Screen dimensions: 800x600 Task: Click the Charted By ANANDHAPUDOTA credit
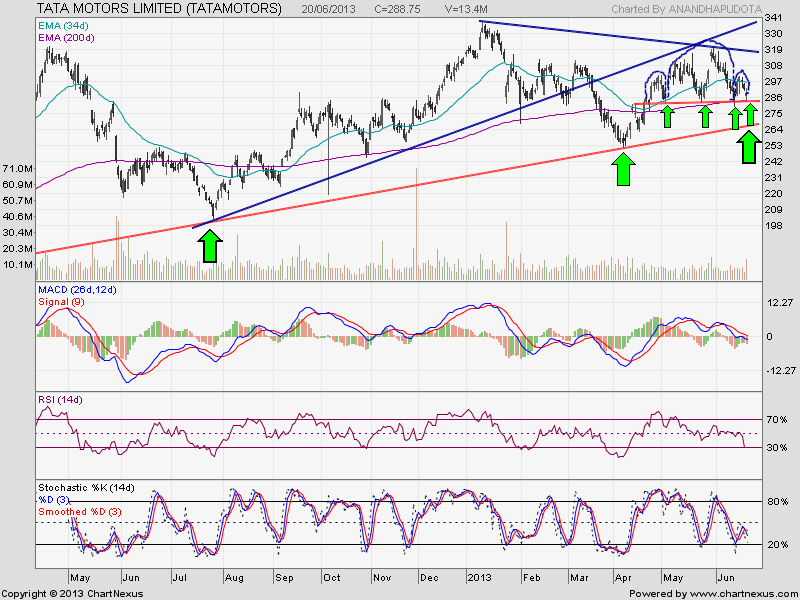tap(686, 9)
